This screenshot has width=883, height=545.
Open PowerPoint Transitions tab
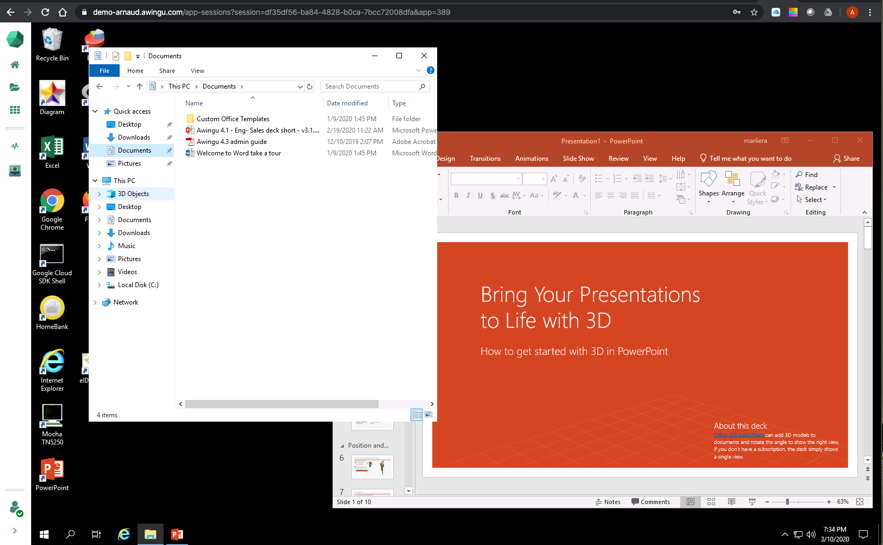pos(485,158)
